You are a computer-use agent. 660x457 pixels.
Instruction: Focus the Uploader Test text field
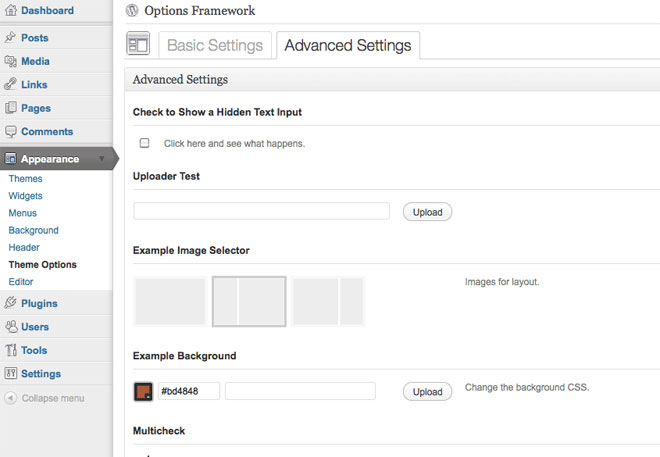tap(261, 211)
